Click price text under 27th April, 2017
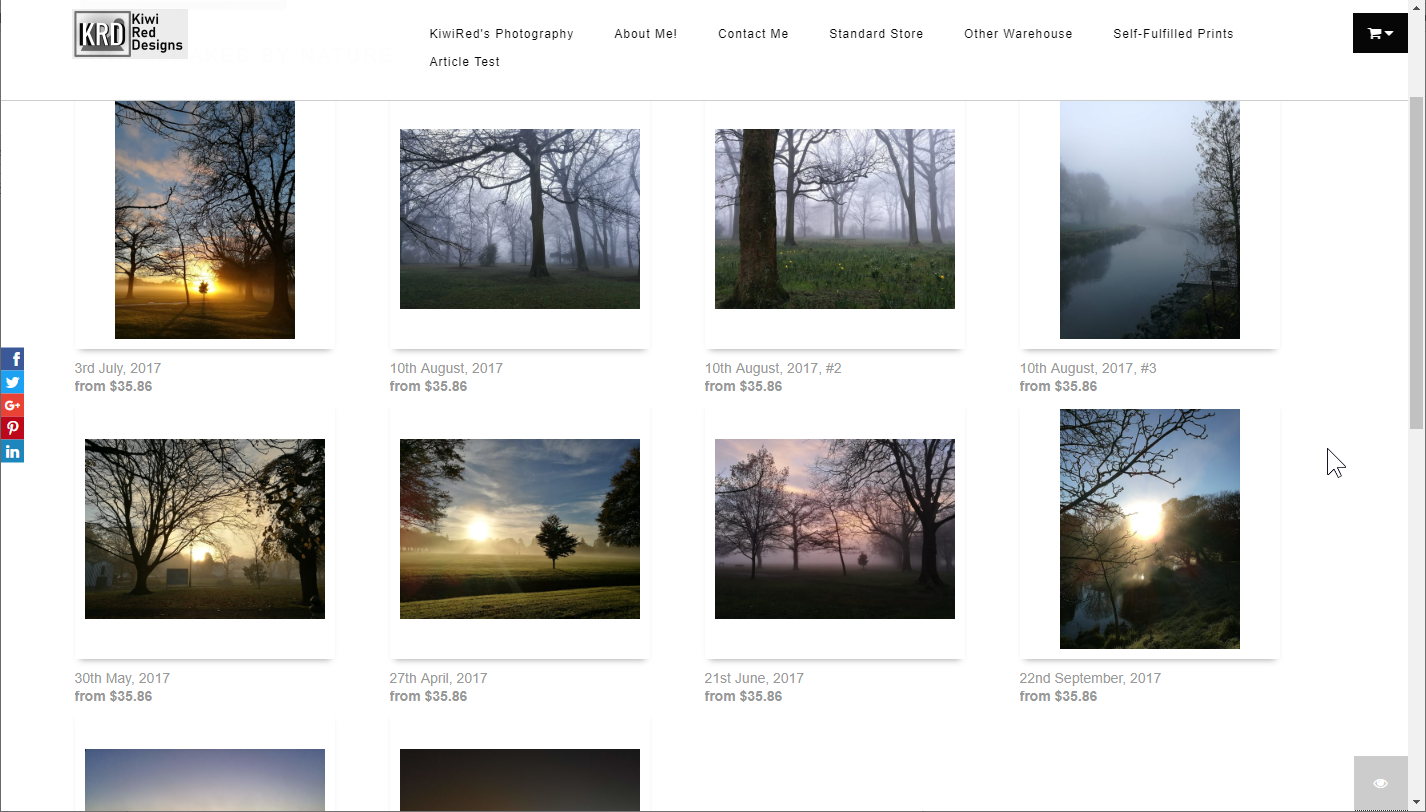Screen dimensions: 1426x812 pos(428,696)
